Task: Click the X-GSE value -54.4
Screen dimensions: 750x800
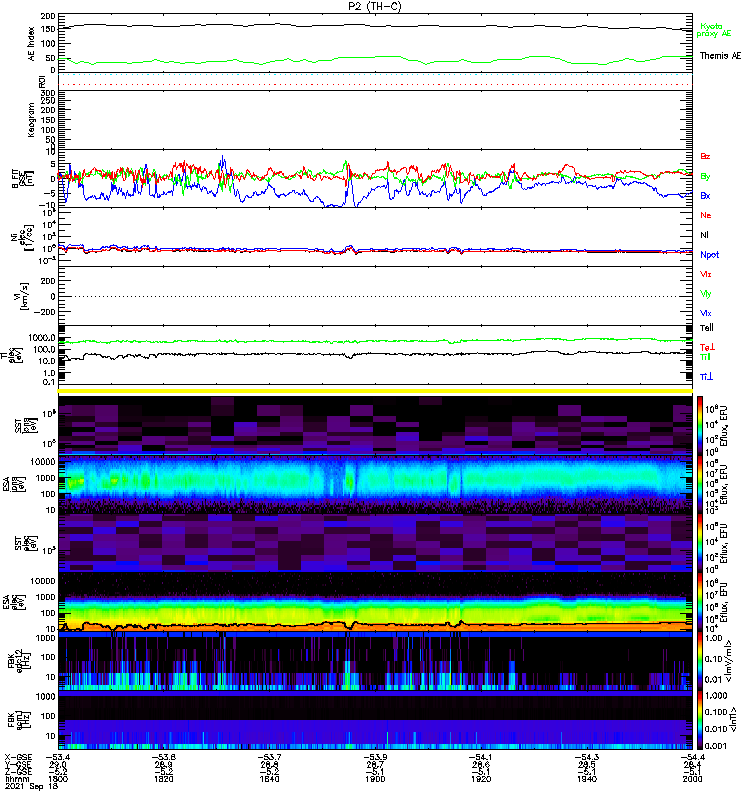Action: (692, 757)
